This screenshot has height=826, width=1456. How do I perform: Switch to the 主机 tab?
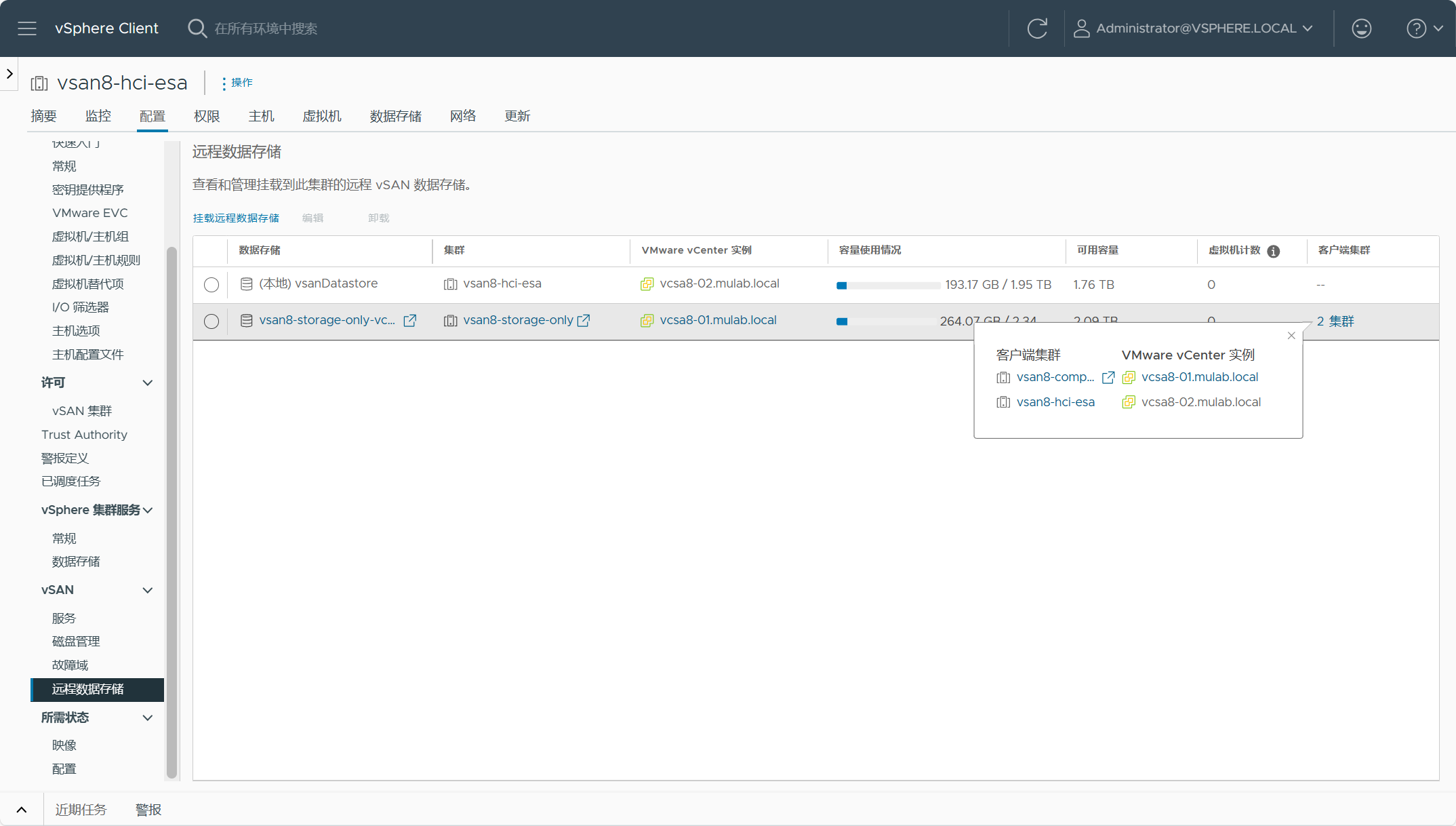coord(261,116)
